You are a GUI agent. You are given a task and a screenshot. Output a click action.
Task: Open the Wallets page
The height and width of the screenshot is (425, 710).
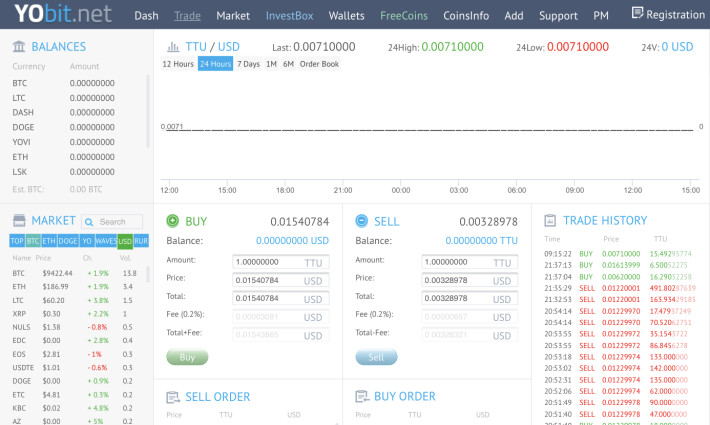click(x=346, y=16)
